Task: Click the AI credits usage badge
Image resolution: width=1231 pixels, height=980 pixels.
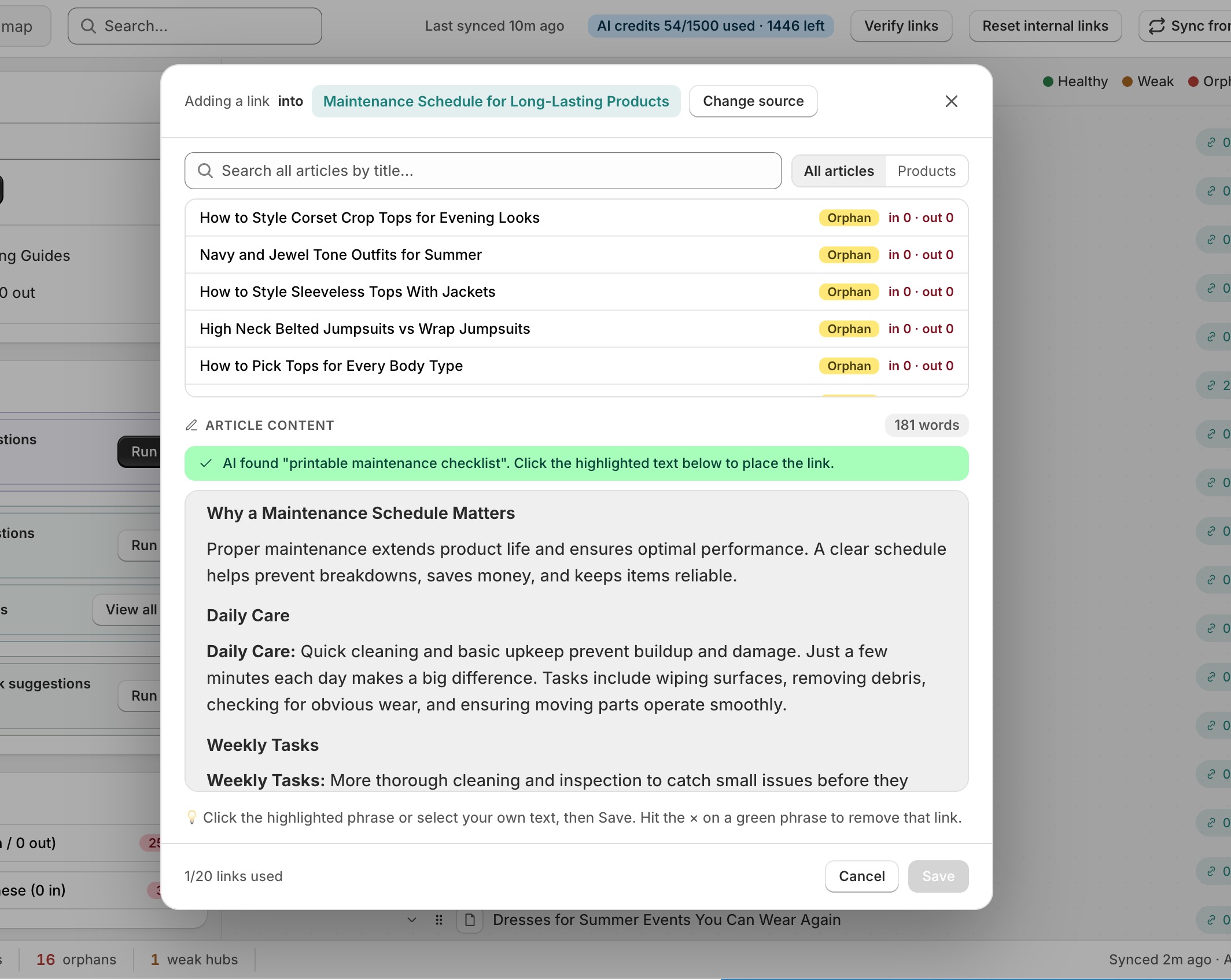Action: point(710,26)
